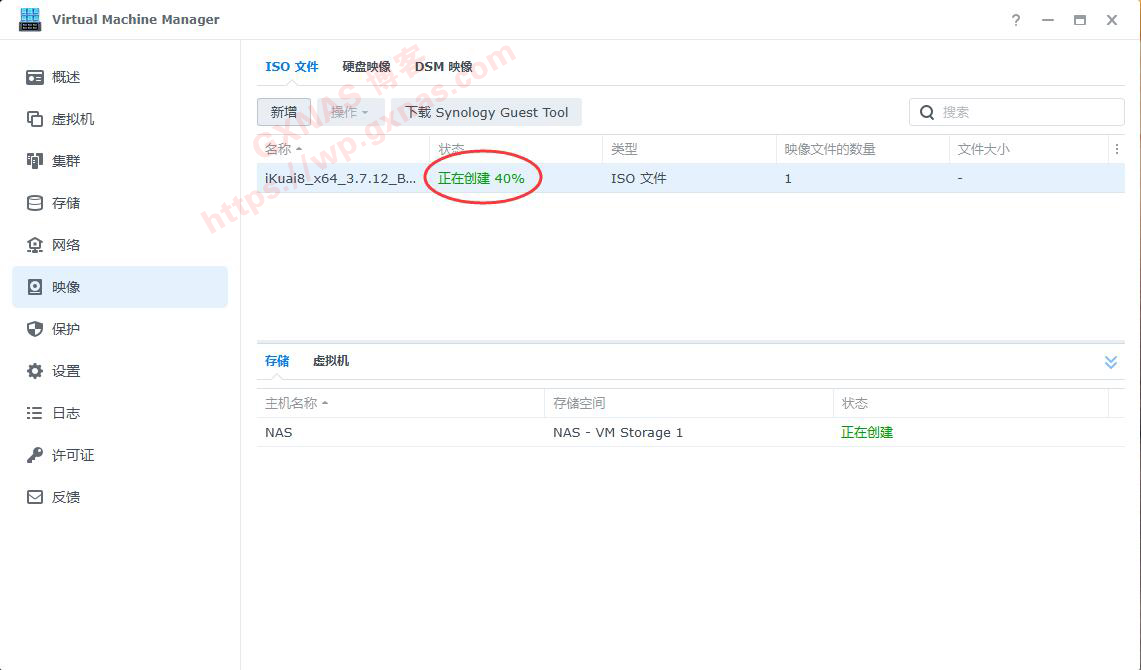Click the 反馈 feedback envelope icon
The width and height of the screenshot is (1141, 670).
click(35, 497)
